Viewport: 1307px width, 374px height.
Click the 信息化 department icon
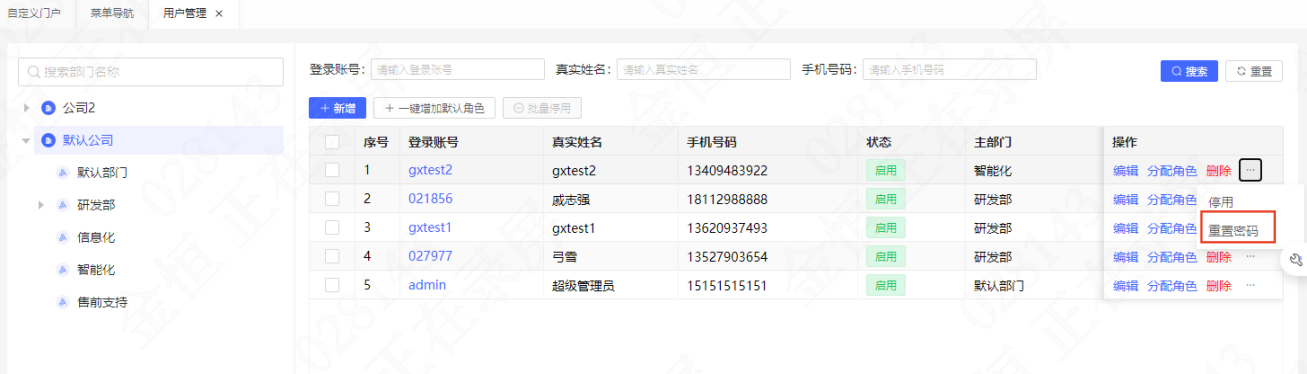pyautogui.click(x=62, y=238)
